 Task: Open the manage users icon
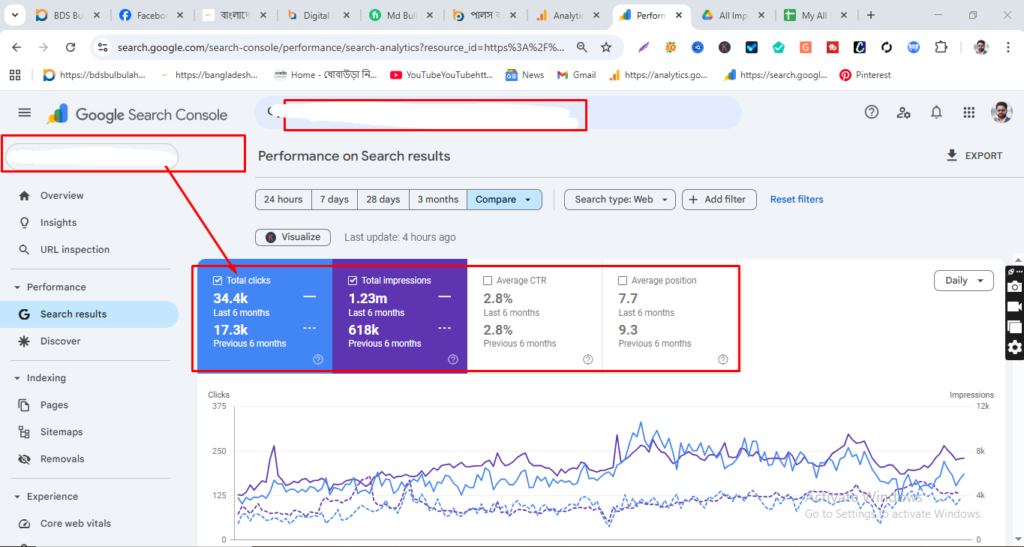tap(903, 112)
